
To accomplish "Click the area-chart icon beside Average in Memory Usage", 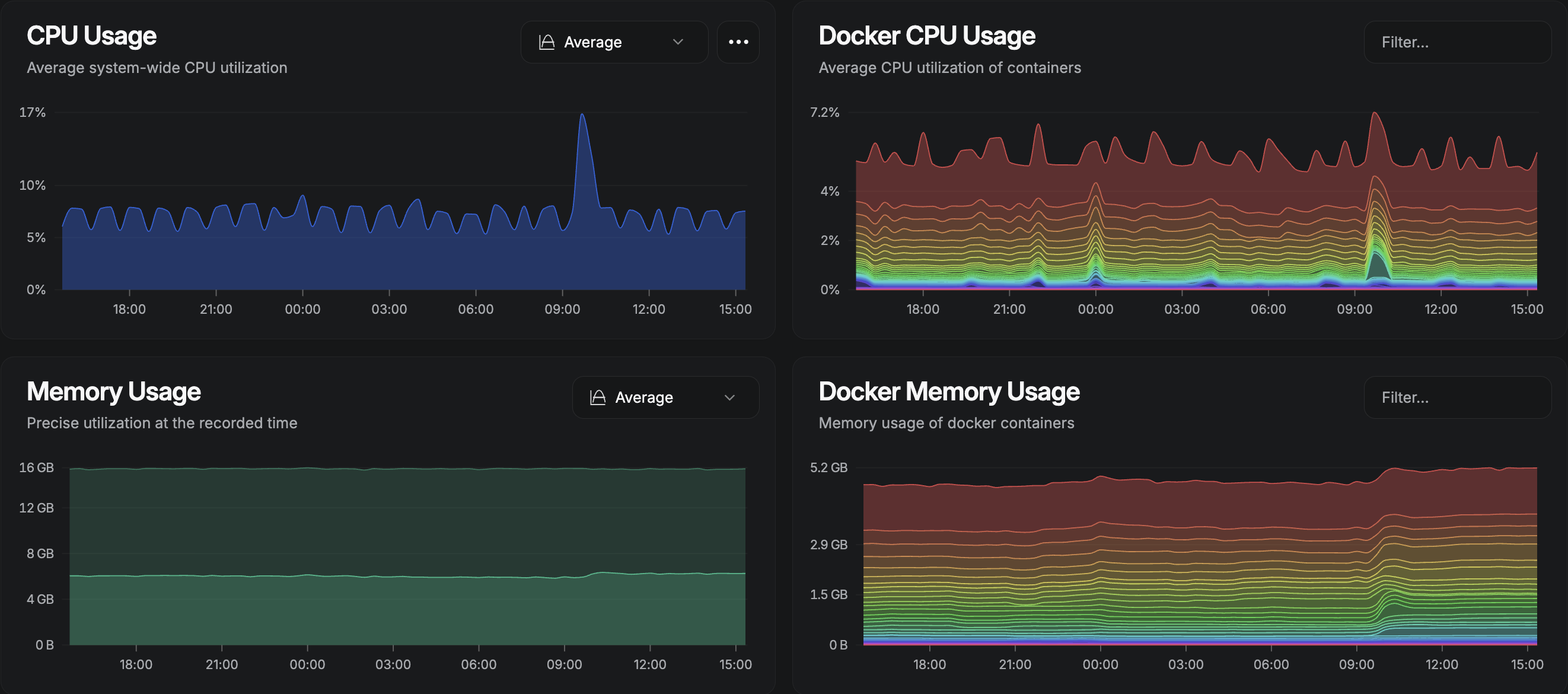I will pyautogui.click(x=598, y=397).
